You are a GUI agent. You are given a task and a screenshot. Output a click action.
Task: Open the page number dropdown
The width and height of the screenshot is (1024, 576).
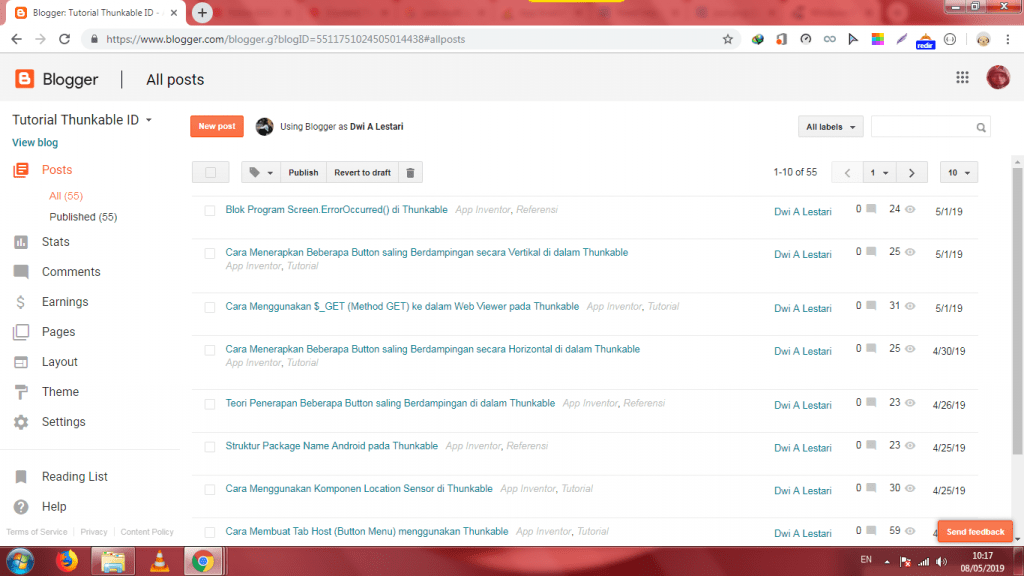pyautogui.click(x=879, y=172)
